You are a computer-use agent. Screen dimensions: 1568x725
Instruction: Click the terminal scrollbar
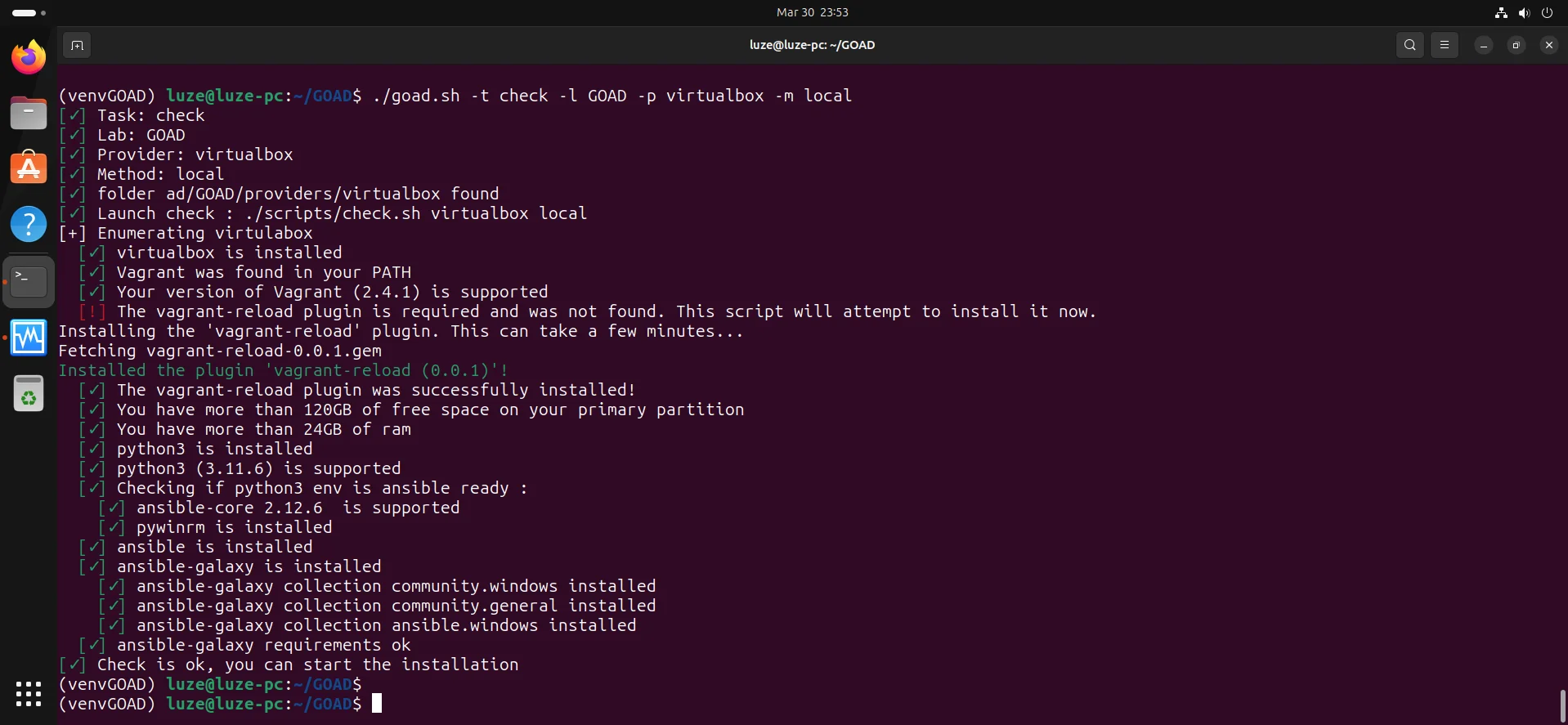pos(1562,705)
